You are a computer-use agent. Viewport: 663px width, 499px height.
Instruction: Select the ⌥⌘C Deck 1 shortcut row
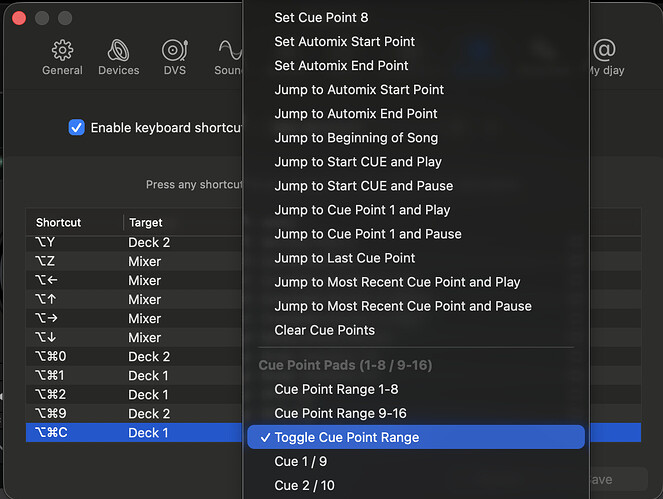[134, 433]
